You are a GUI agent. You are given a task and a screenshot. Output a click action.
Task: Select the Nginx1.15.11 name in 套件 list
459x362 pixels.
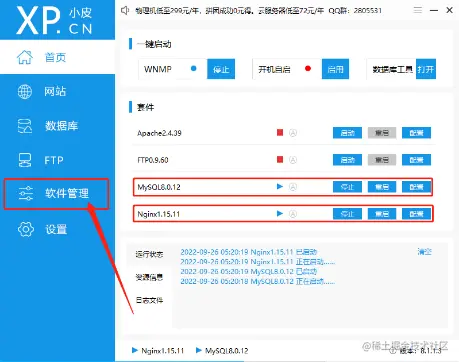(159, 214)
